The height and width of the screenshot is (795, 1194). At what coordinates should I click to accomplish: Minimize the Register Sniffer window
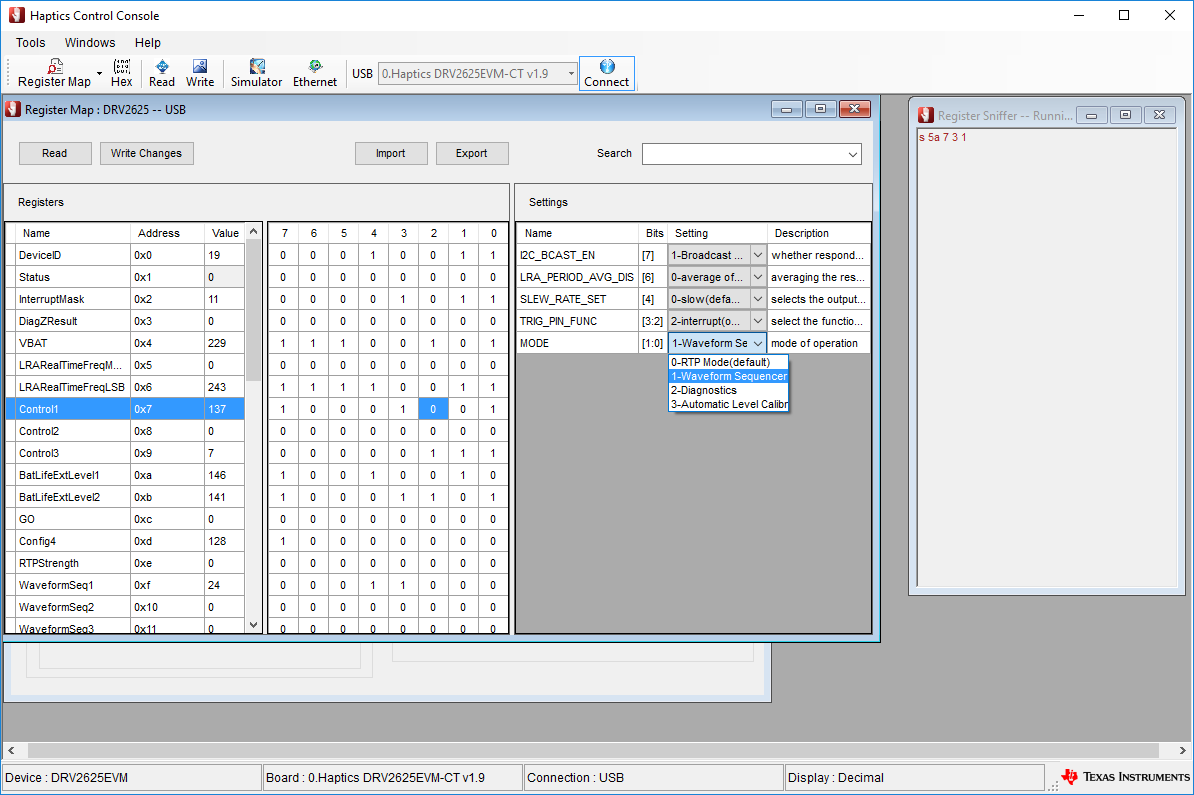1092,115
